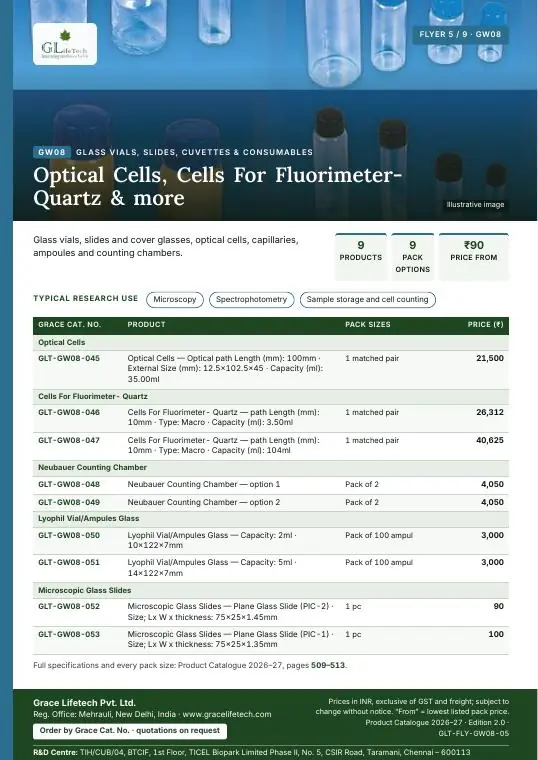The image size is (538, 760).
Task: Click the PRICE (₹) column header
Action: [485, 325]
